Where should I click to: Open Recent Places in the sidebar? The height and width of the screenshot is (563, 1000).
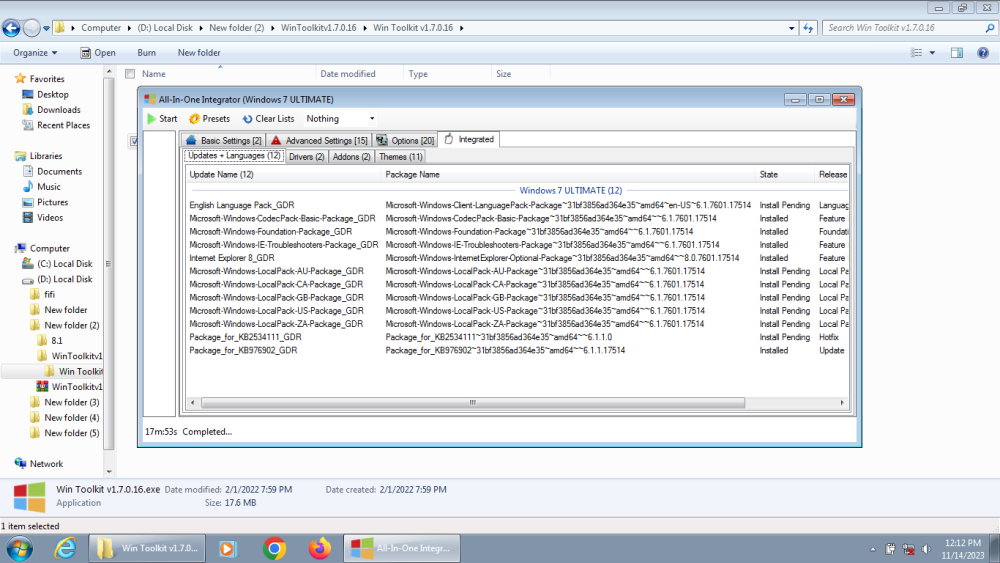point(56,126)
